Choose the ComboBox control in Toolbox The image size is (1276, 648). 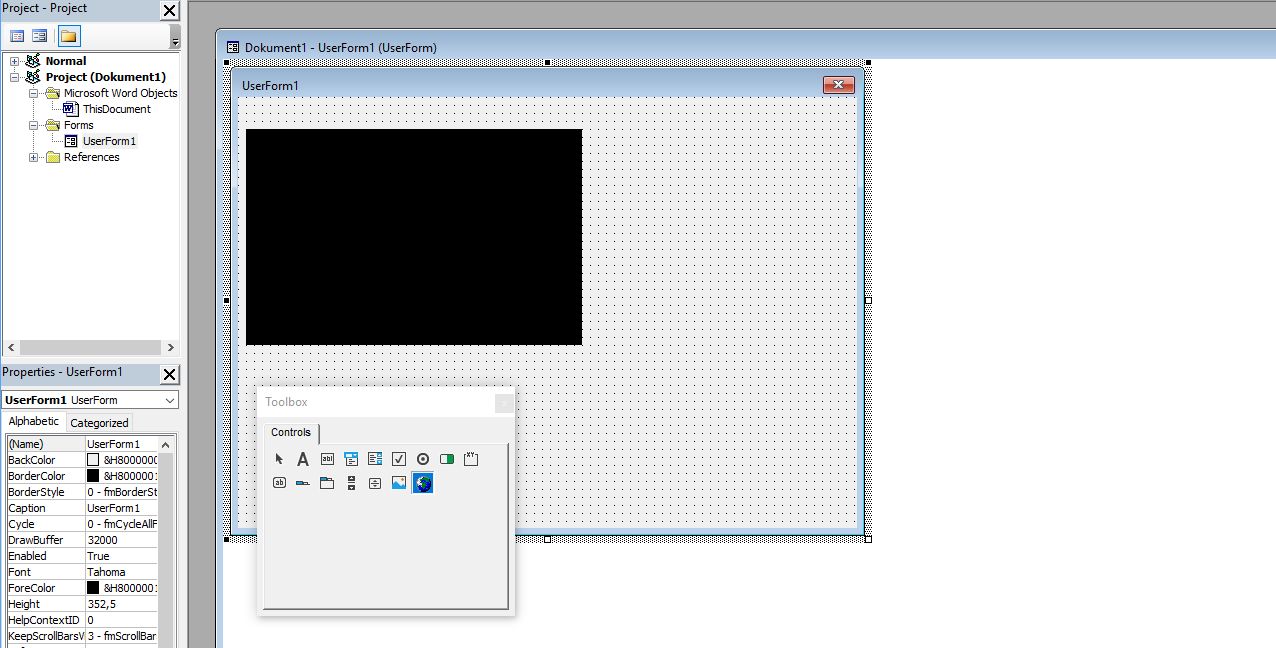pyautogui.click(x=351, y=459)
